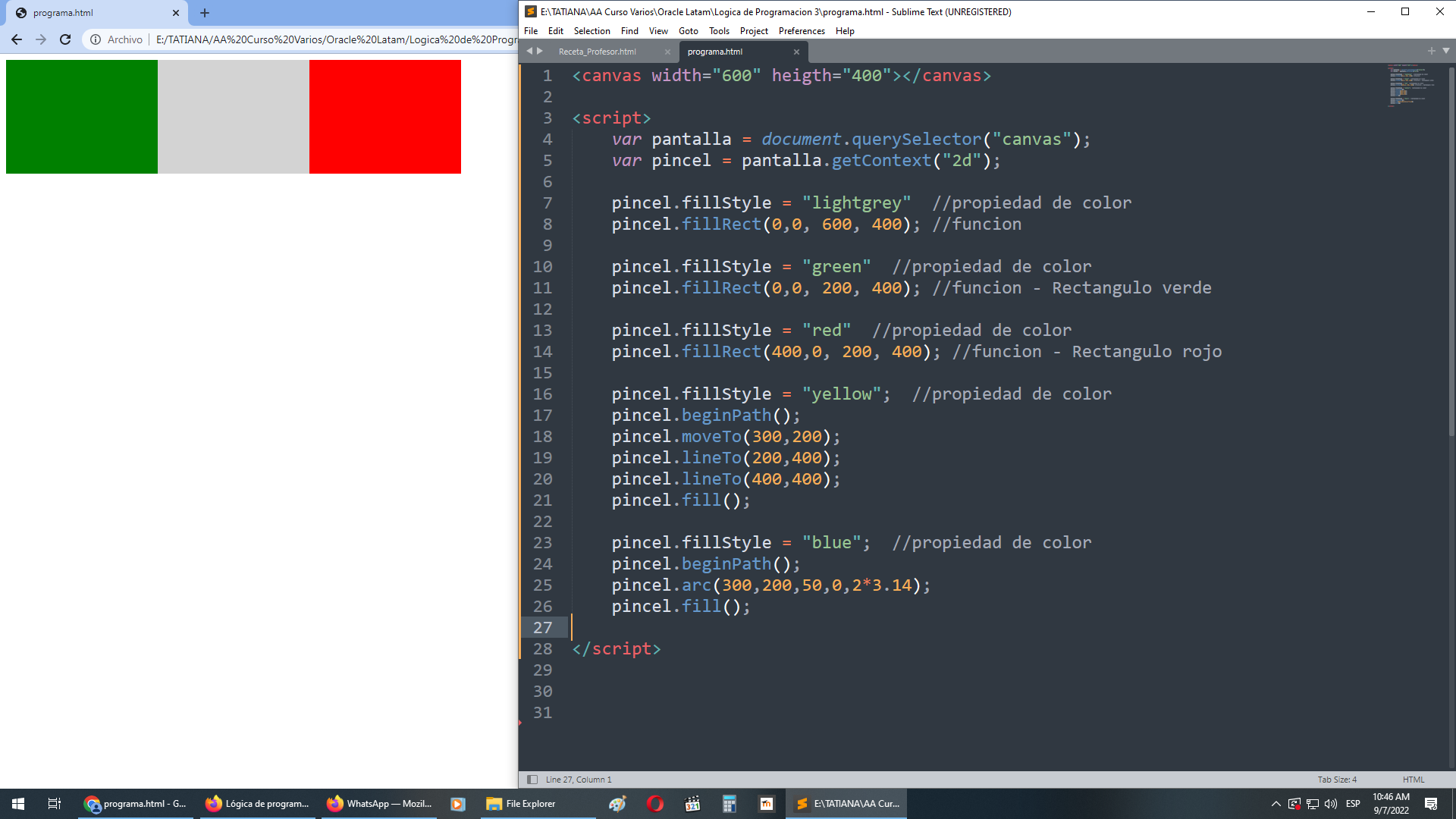Go back in Chrome browser
1456x819 pixels.
[x=17, y=39]
